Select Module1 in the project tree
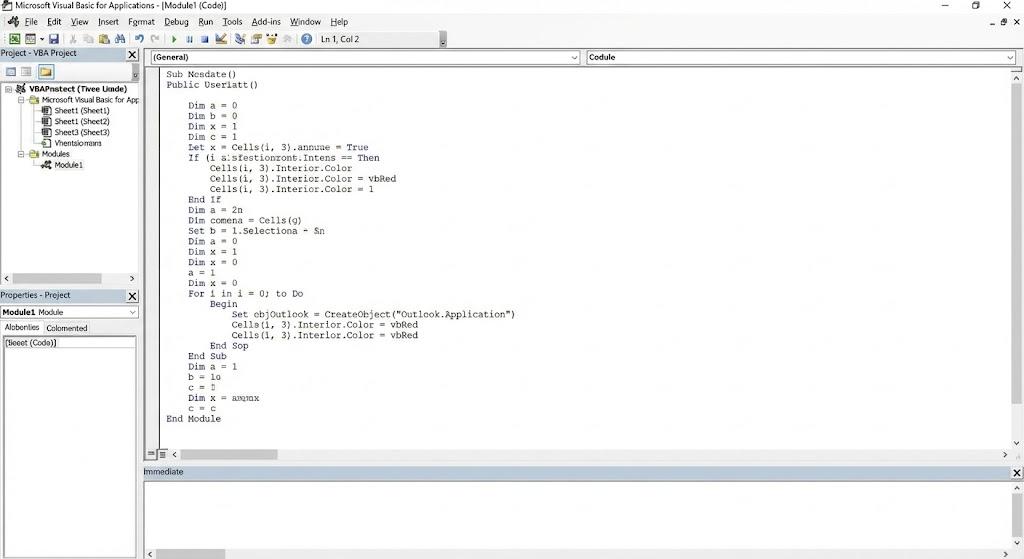 pos(68,165)
